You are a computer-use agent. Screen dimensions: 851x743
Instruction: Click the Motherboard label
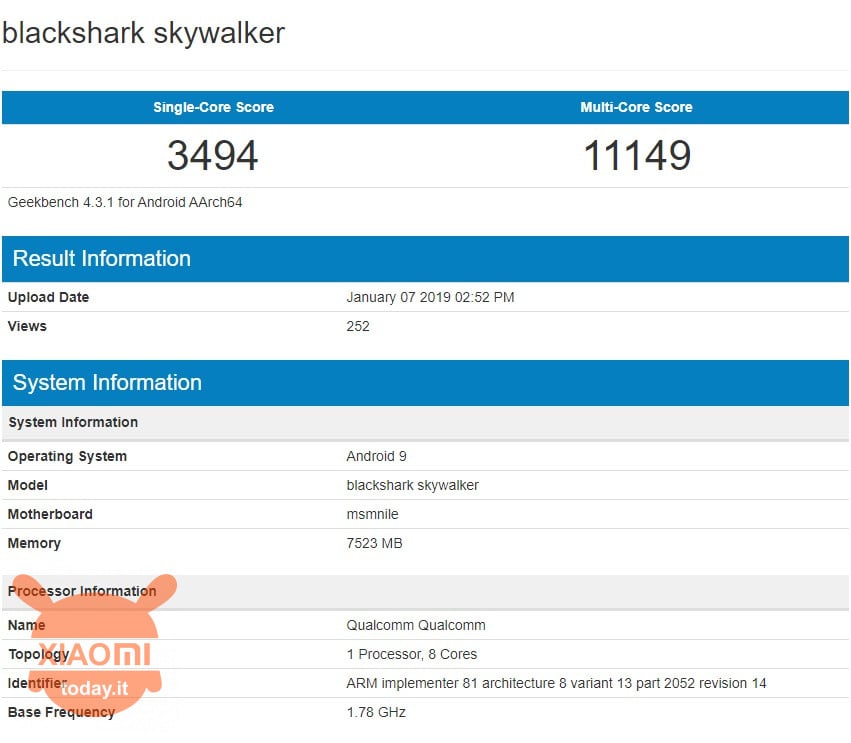[x=50, y=514]
